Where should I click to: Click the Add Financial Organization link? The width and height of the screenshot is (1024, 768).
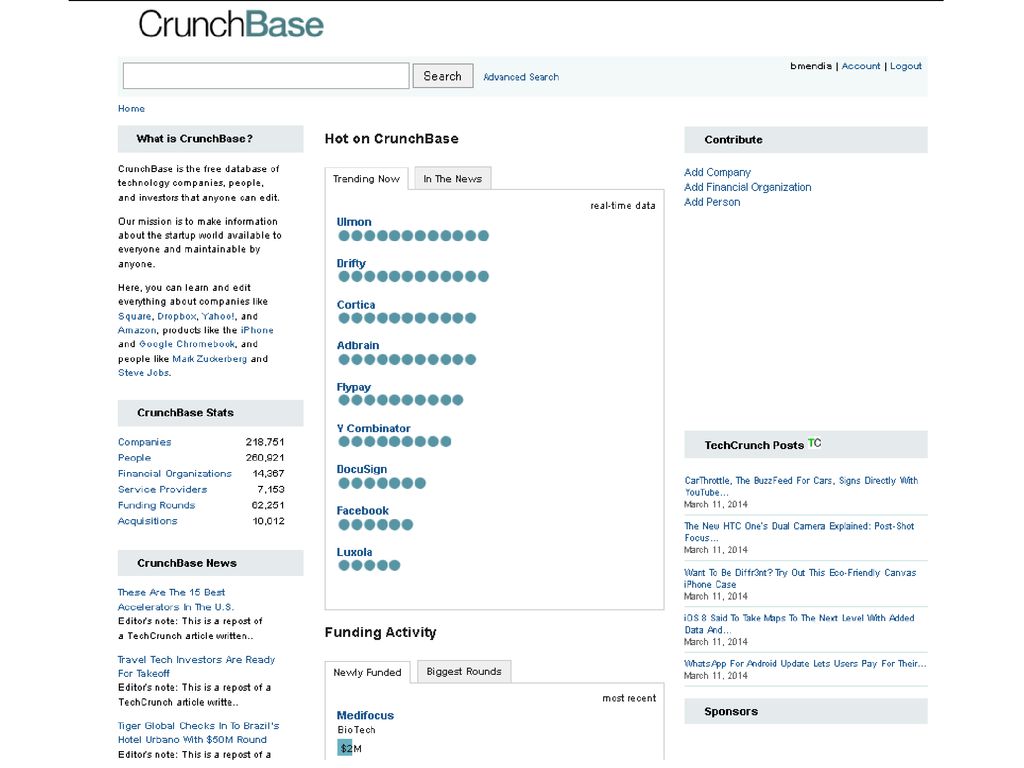748,187
